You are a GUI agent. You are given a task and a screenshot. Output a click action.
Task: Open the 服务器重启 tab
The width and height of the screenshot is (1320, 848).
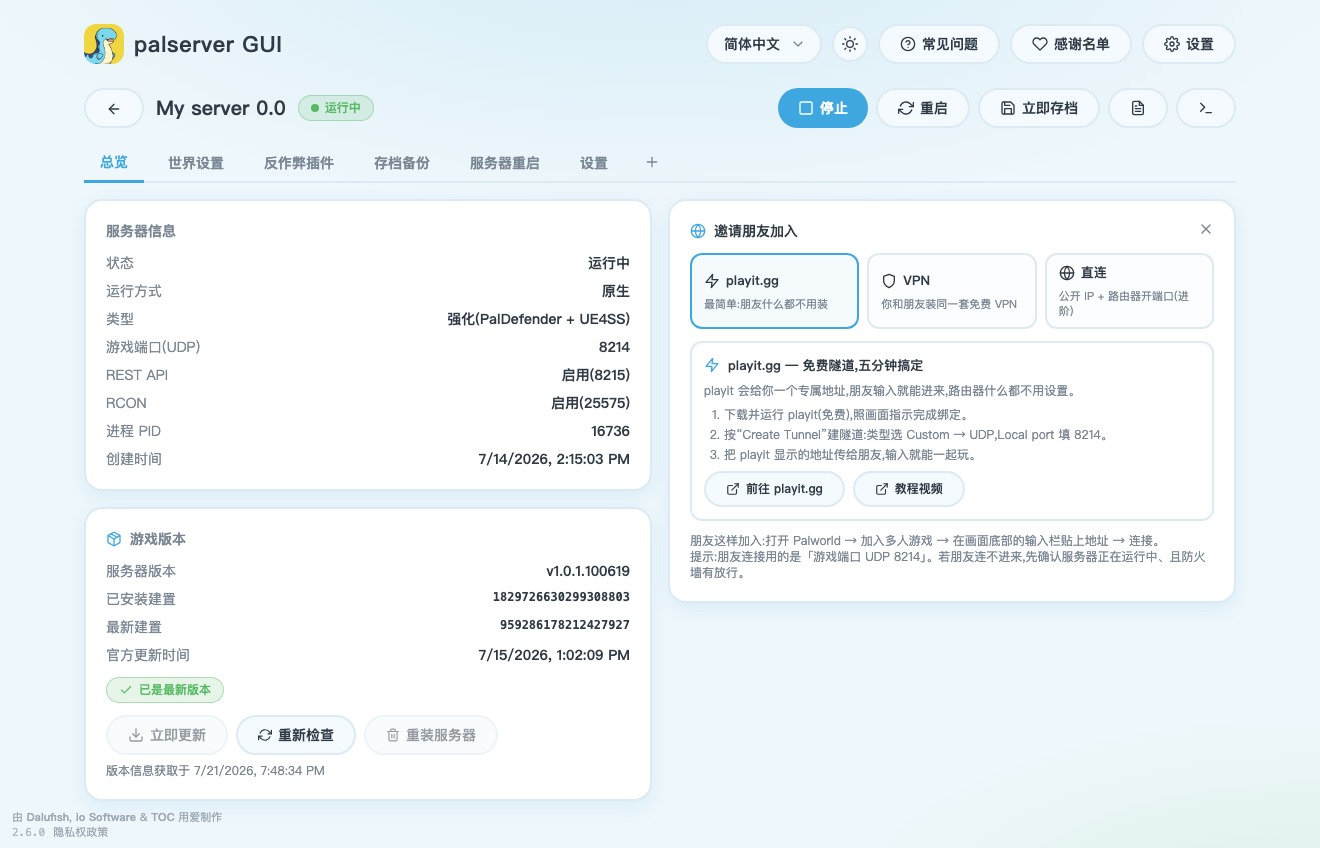(505, 162)
